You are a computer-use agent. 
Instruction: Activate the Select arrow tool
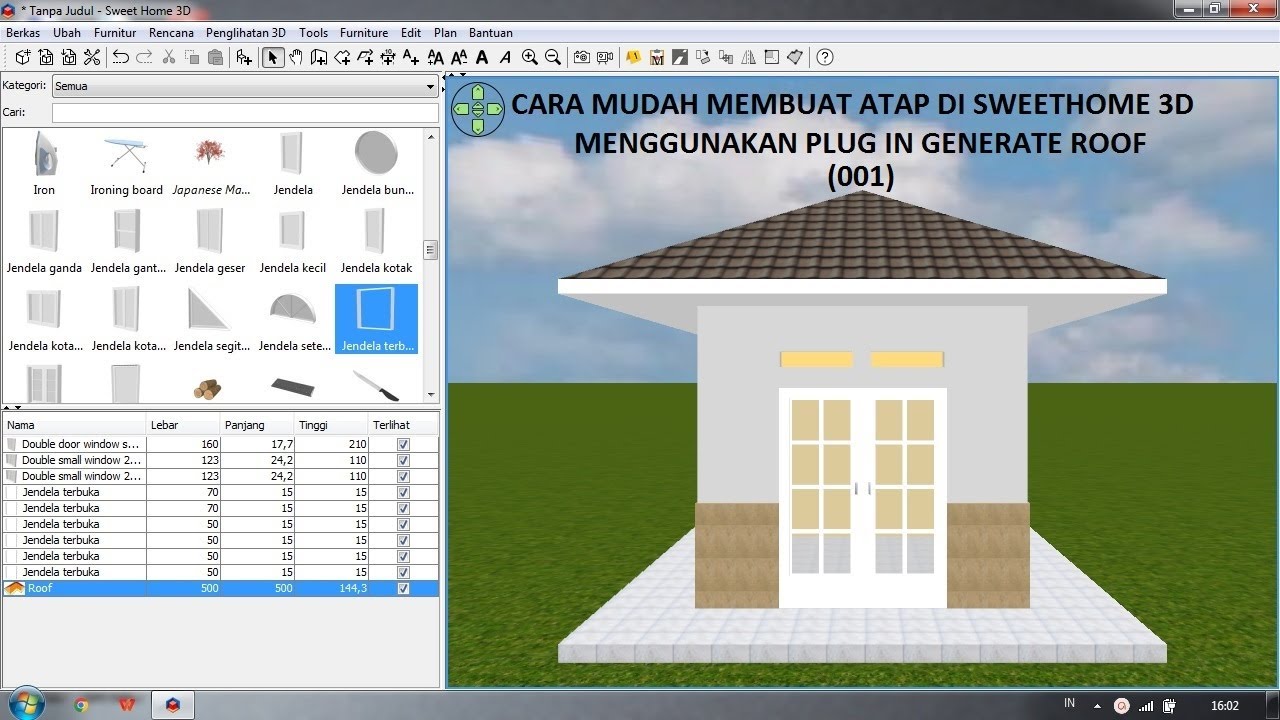click(x=272, y=57)
